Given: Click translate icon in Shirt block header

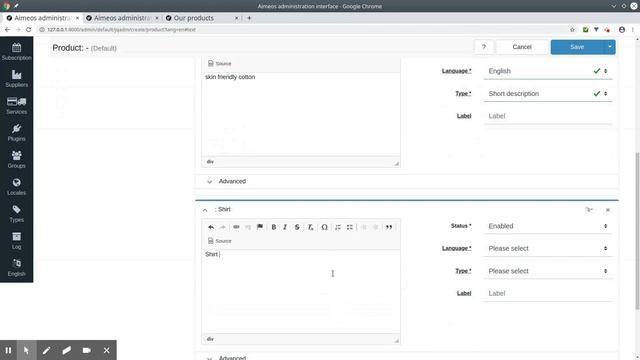Looking at the screenshot, I should (589, 210).
